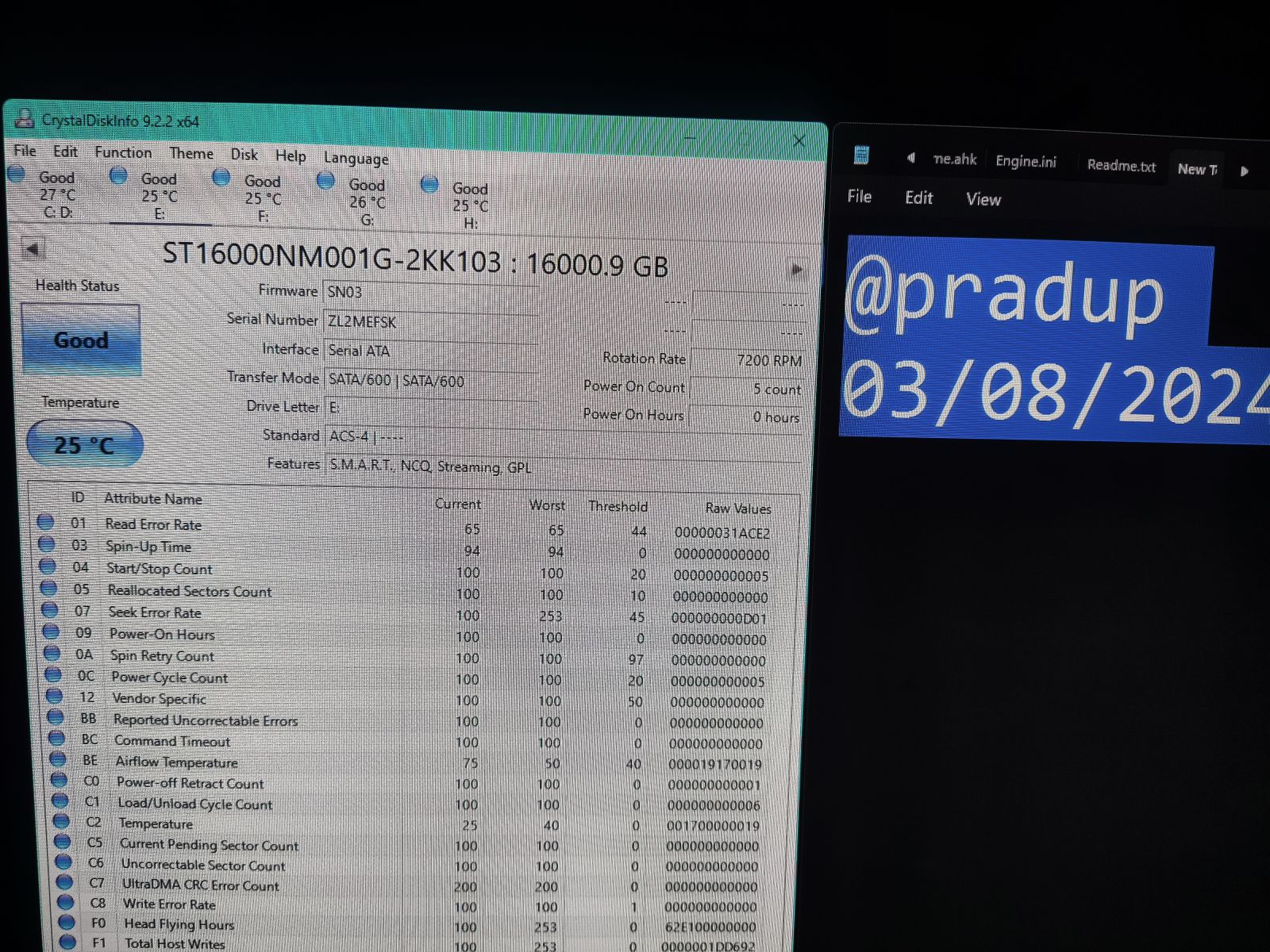Click status dot of Read Error Rate row
Viewport: 1270px width, 952px height.
[x=45, y=522]
